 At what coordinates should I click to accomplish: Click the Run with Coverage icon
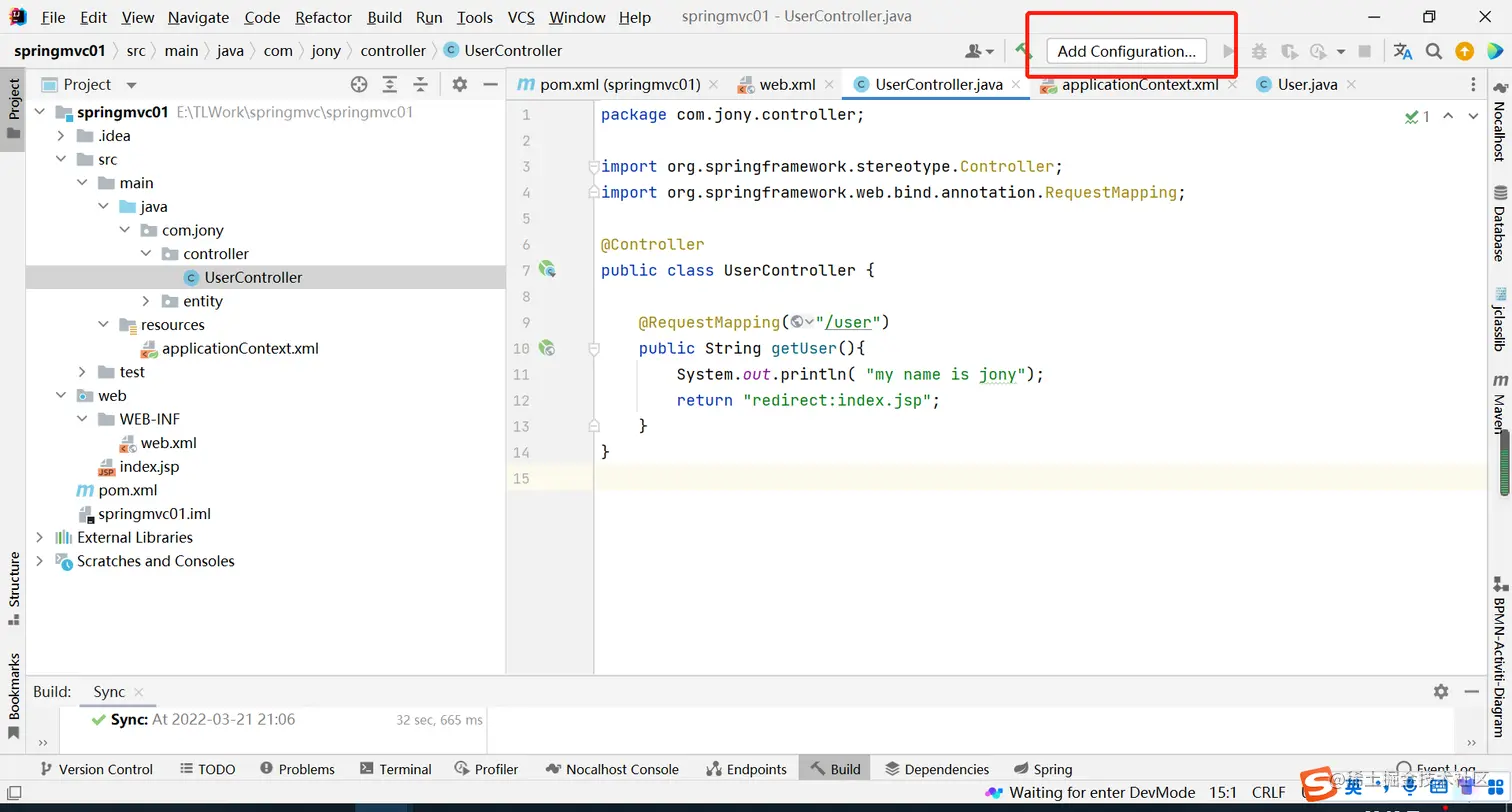pyautogui.click(x=1289, y=51)
